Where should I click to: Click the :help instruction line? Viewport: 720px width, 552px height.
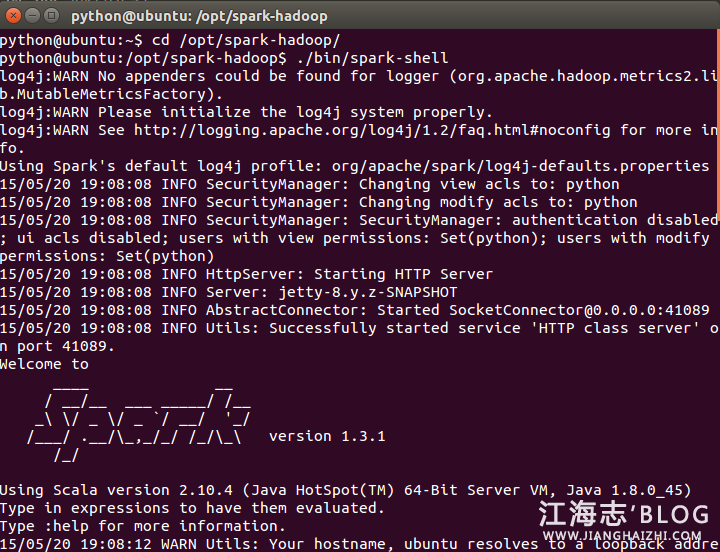143,526
